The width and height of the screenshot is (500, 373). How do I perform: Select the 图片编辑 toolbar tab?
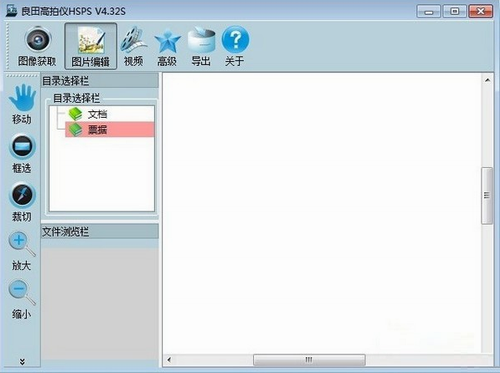click(91, 46)
